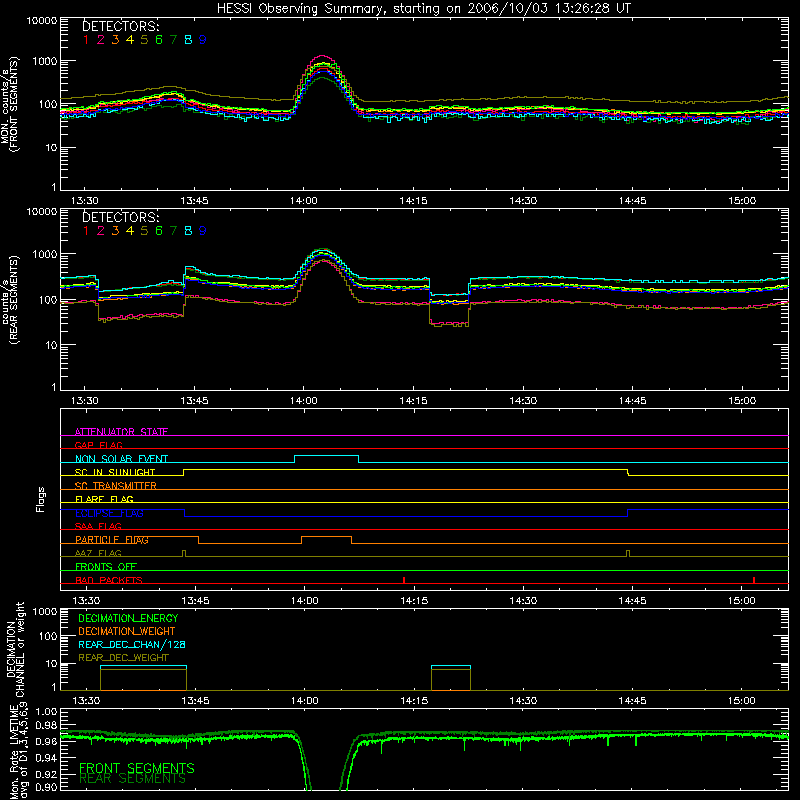
Task: Click DETECTORS: heading in rear segments plot
Action: coord(121,217)
